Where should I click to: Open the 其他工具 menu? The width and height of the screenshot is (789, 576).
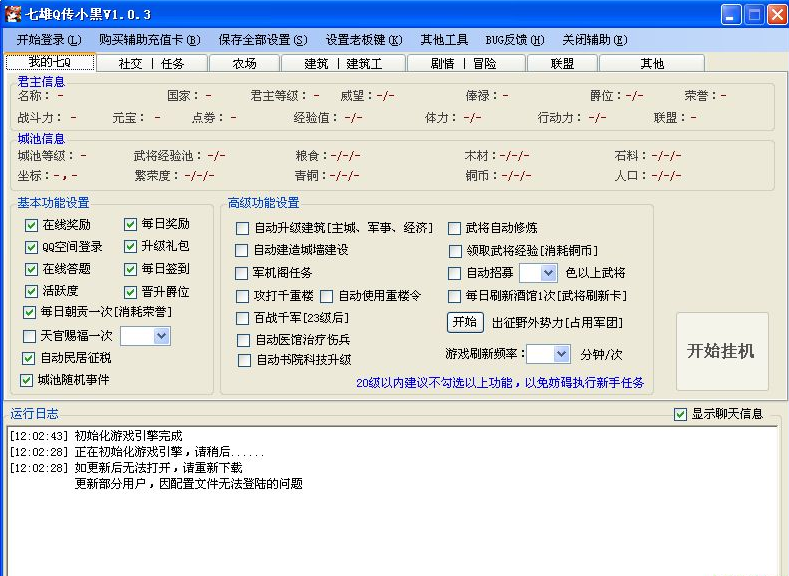pos(444,40)
